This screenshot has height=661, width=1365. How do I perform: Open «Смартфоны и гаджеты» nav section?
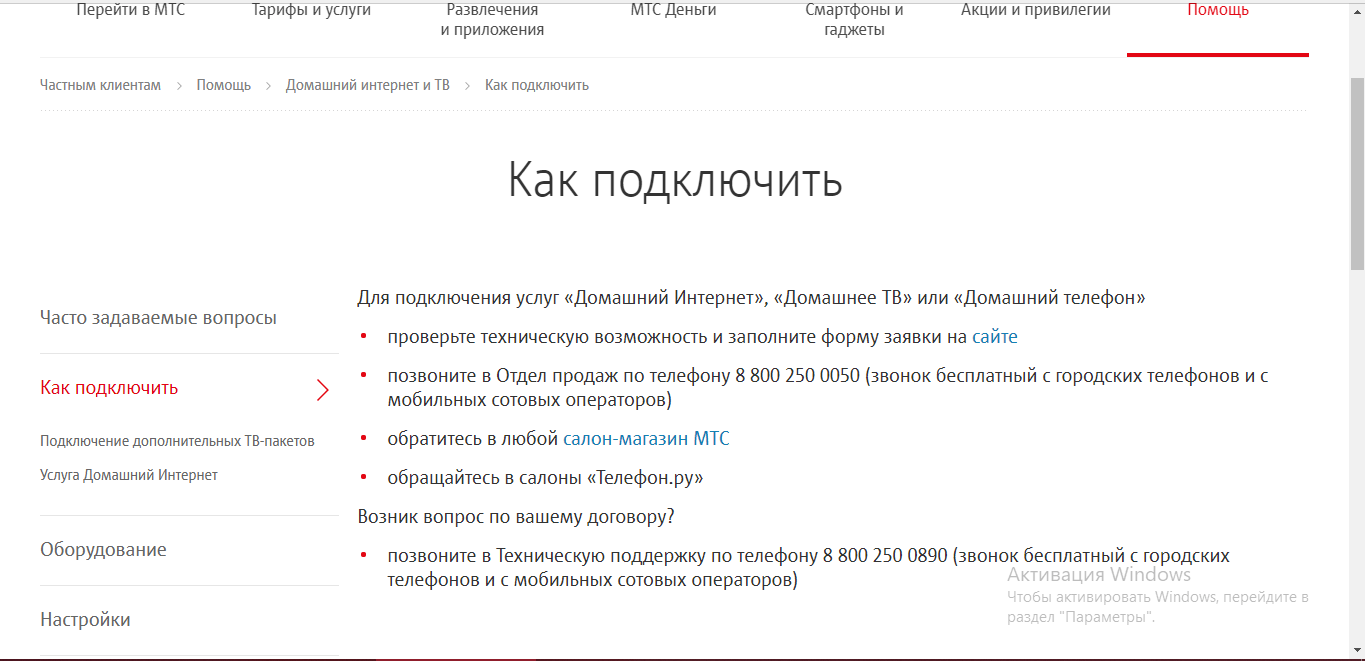[854, 20]
